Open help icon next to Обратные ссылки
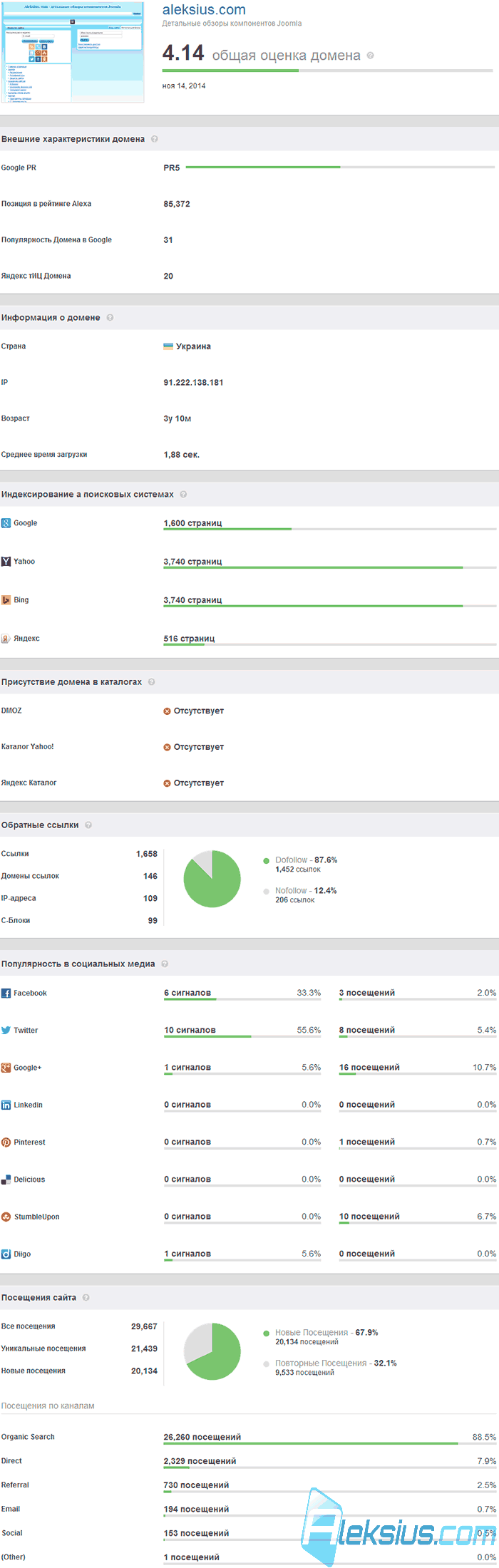 (88, 825)
